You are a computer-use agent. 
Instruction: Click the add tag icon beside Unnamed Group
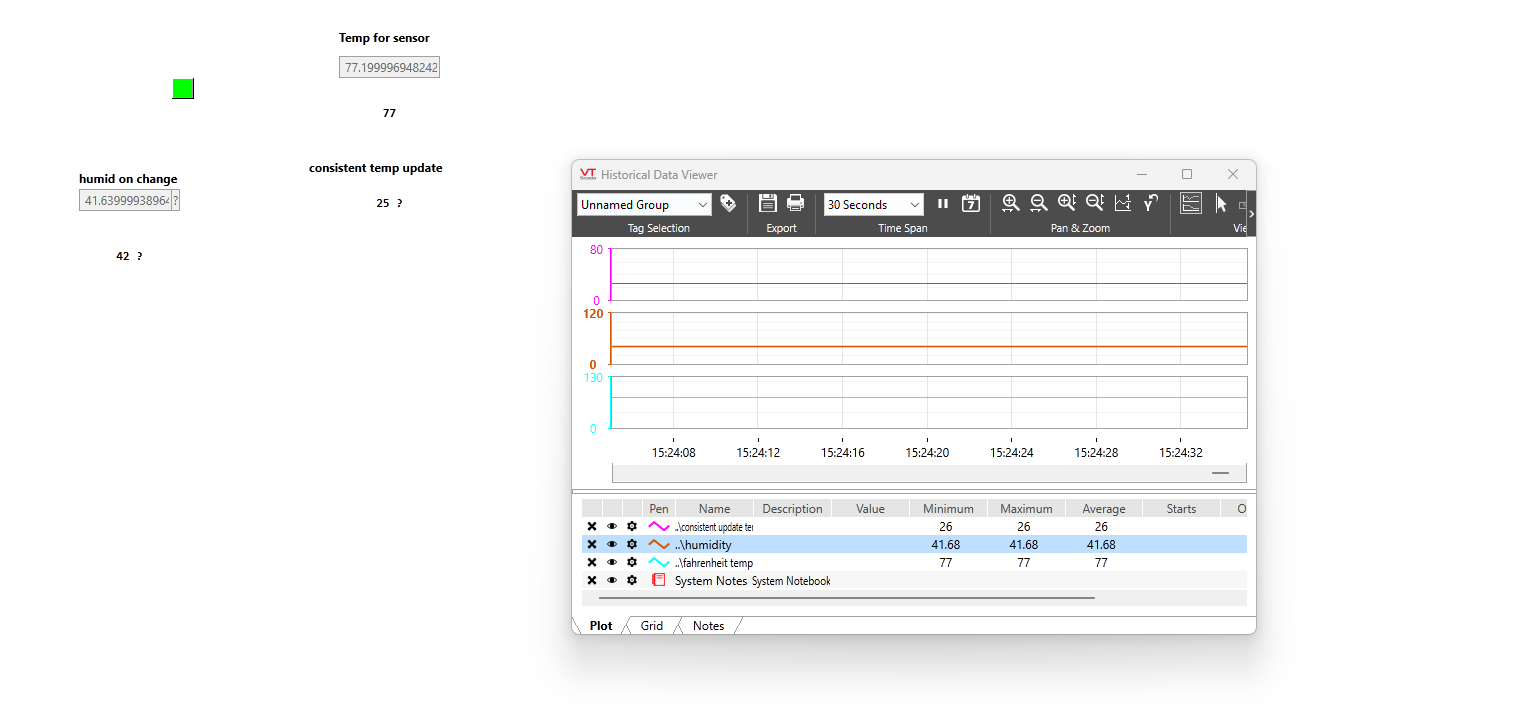(x=728, y=203)
